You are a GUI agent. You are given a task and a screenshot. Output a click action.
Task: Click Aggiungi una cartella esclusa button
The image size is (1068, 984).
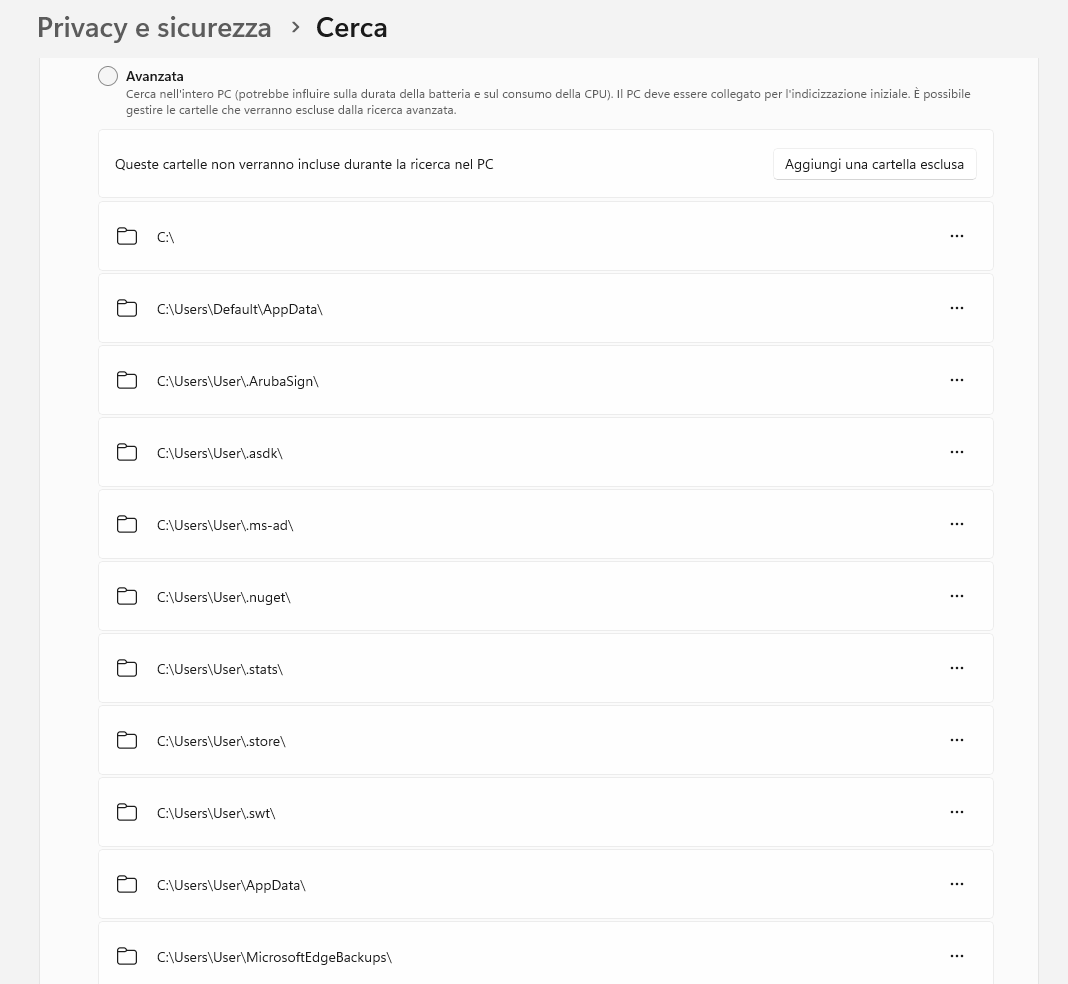pyautogui.click(x=874, y=164)
